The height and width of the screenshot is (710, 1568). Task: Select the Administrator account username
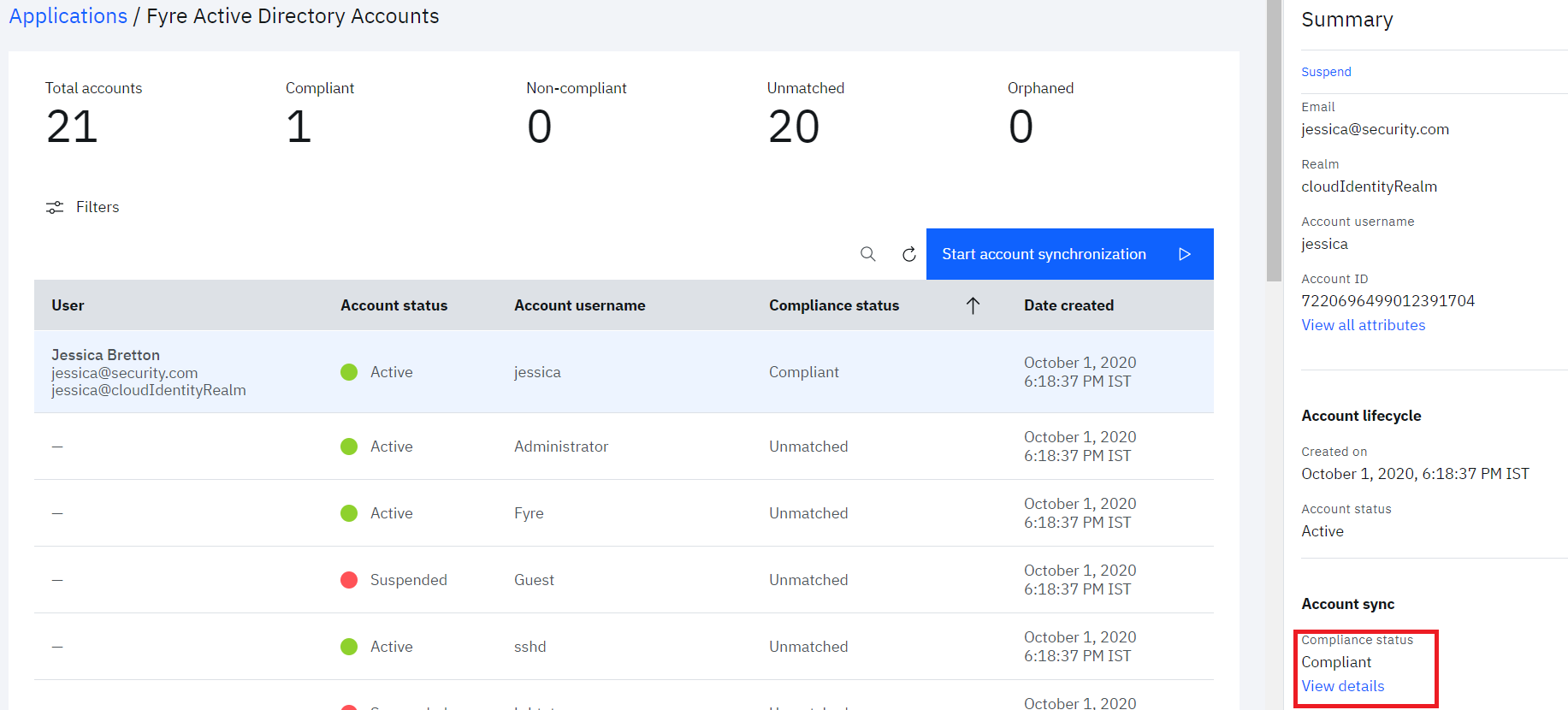tap(561, 447)
